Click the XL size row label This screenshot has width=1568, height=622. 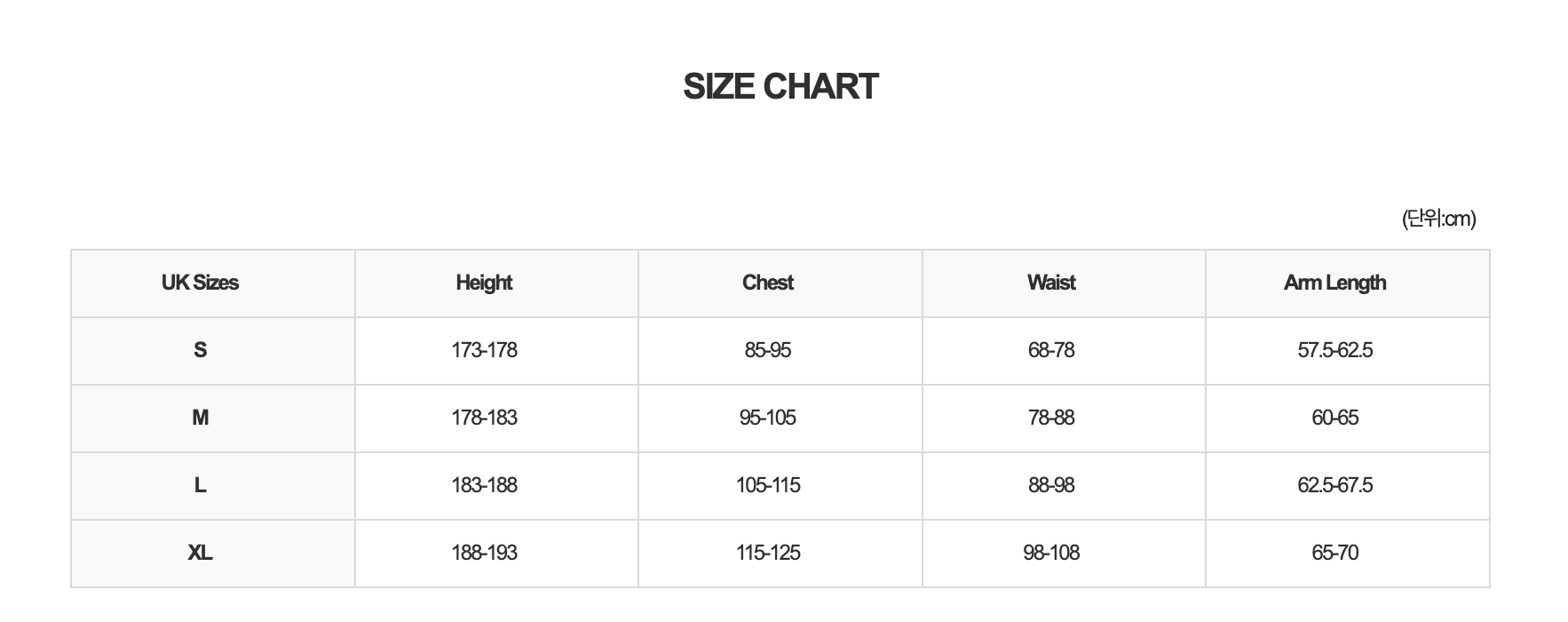(x=200, y=553)
